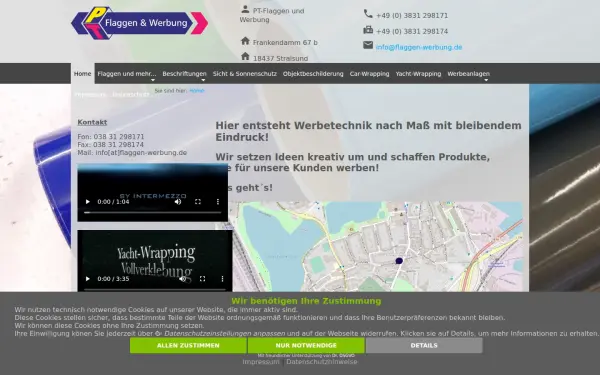Click Alle Zustimmen cookie button
Screen dimensions: 600x375
188,346
